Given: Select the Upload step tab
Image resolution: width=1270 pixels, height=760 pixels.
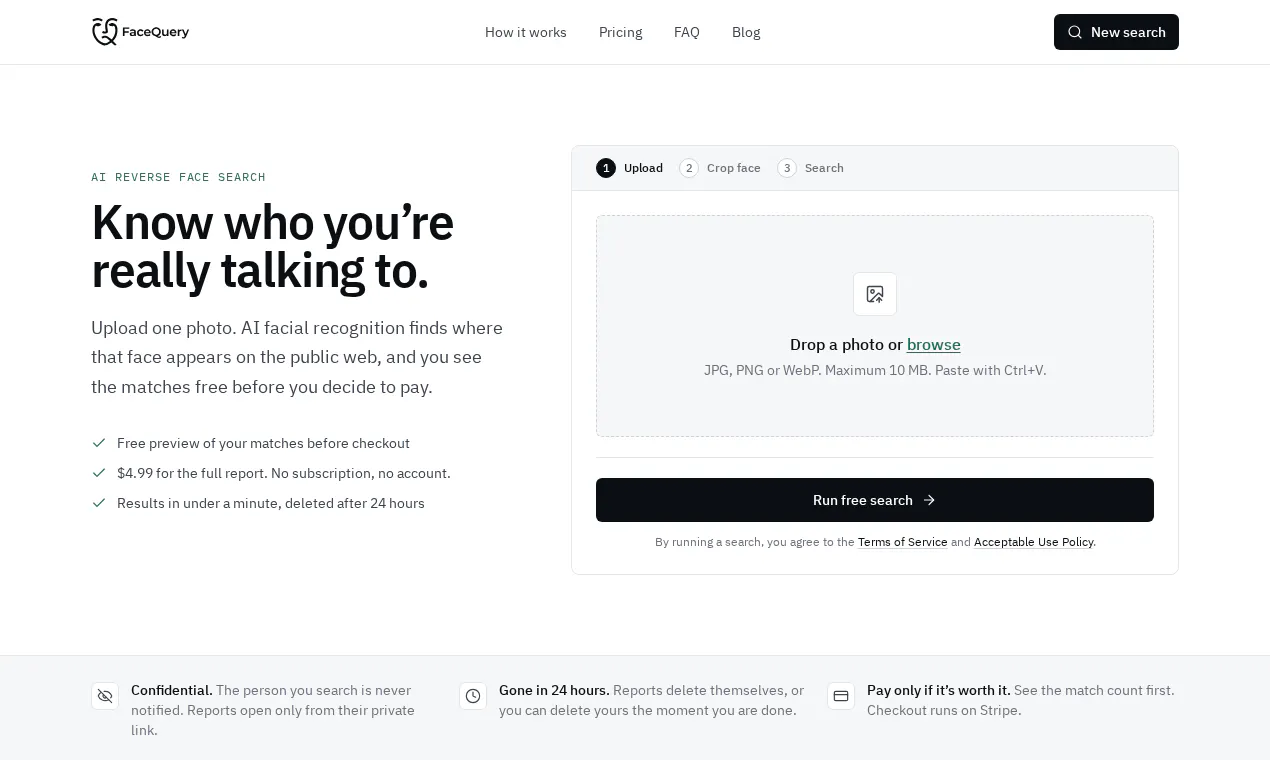Looking at the screenshot, I should pyautogui.click(x=630, y=168).
